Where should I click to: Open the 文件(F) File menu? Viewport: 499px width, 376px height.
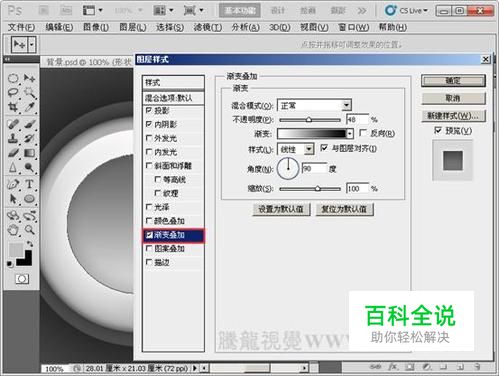(x=21, y=27)
